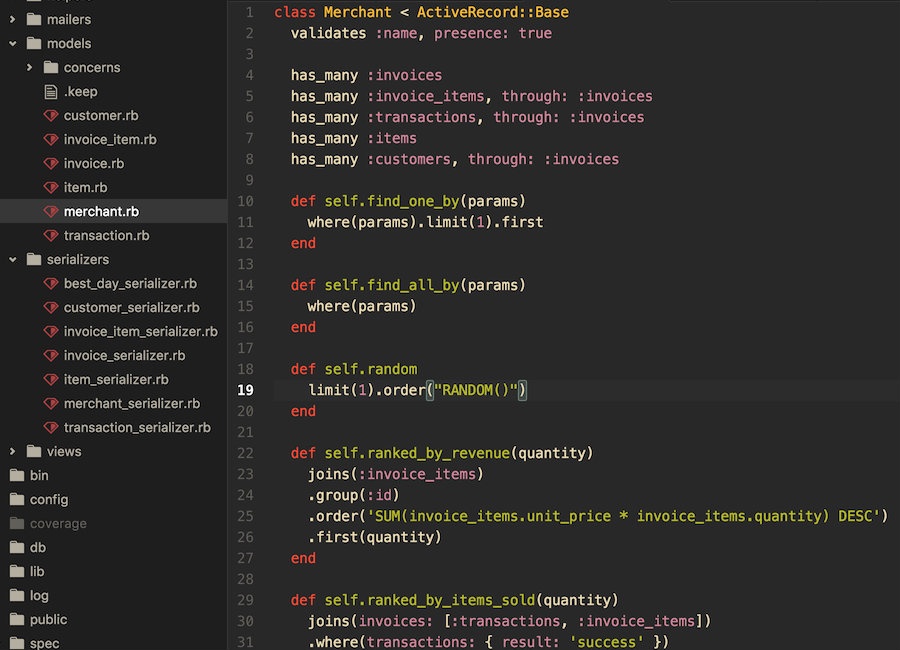Click '.first(quantity)' on line 26
900x650 pixels.
pyautogui.click(x=375, y=537)
